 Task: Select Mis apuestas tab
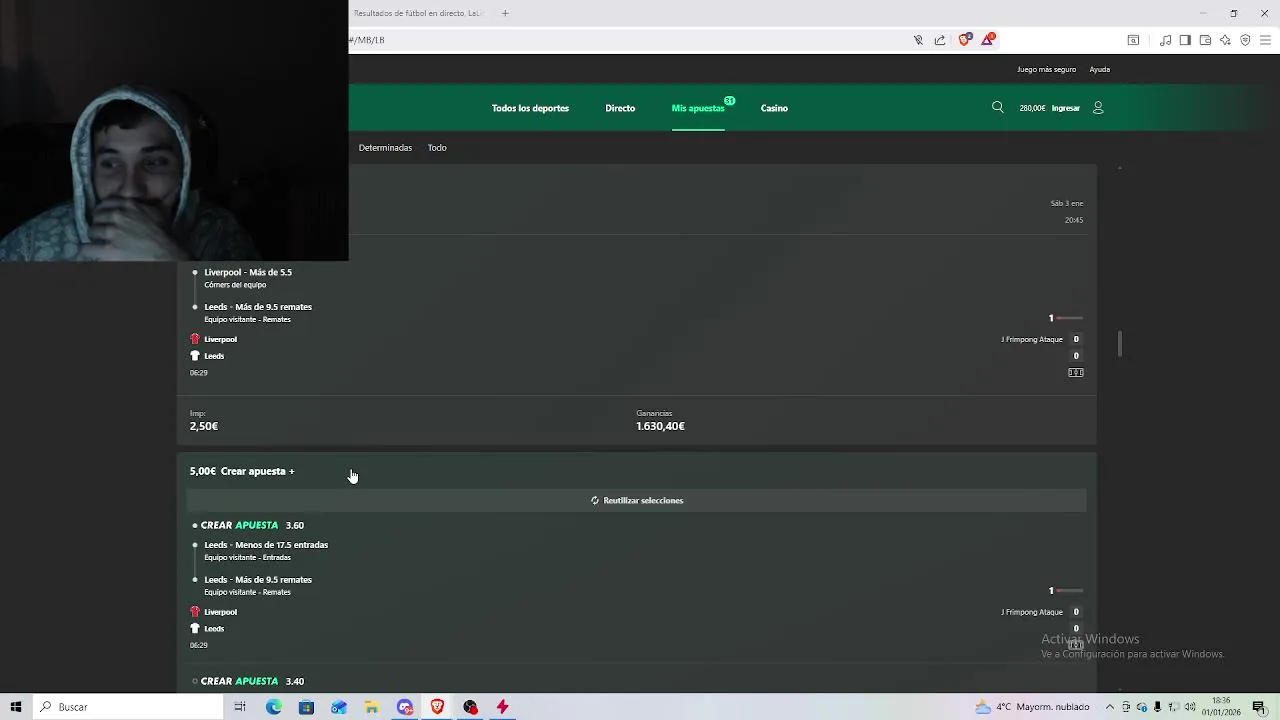pos(698,108)
